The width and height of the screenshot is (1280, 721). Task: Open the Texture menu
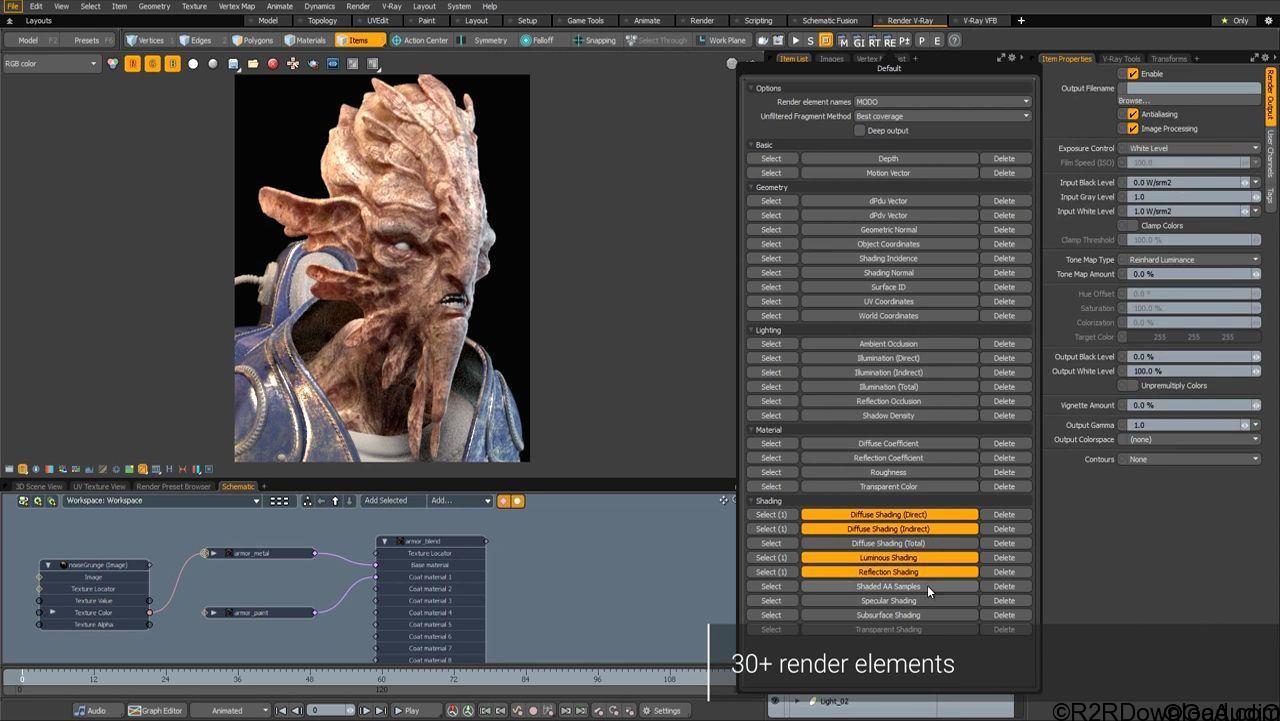click(x=194, y=6)
